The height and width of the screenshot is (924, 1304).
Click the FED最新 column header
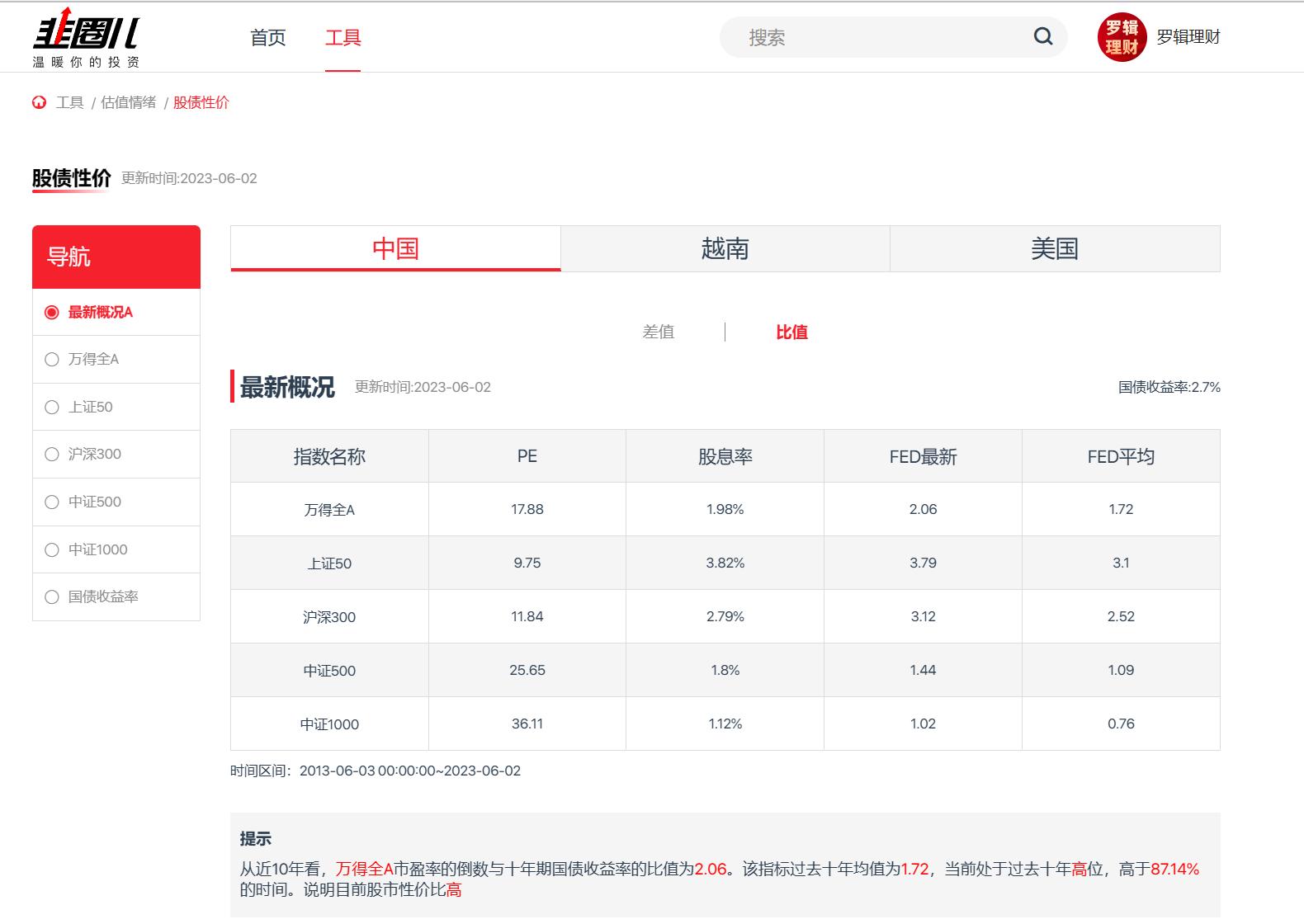pyautogui.click(x=923, y=456)
